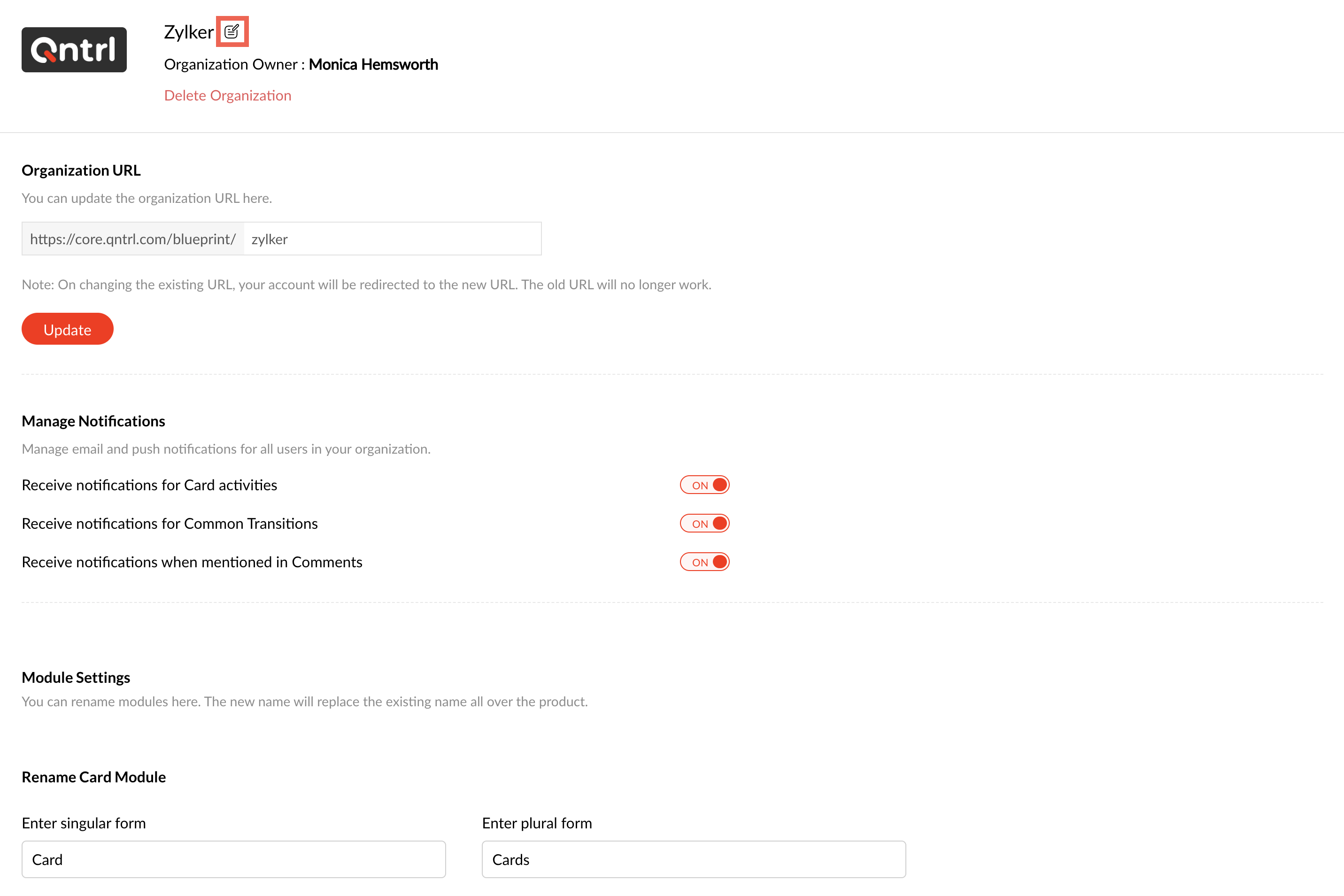
Task: Click the note about changing the existing URL
Action: coord(366,285)
